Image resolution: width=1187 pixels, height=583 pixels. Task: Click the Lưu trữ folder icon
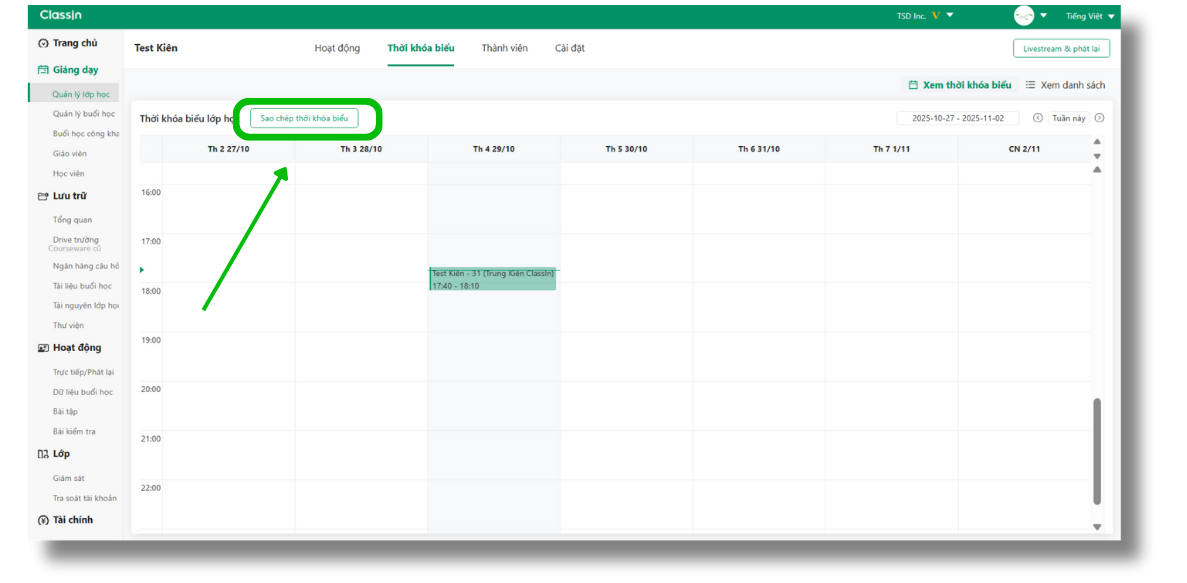click(x=43, y=196)
